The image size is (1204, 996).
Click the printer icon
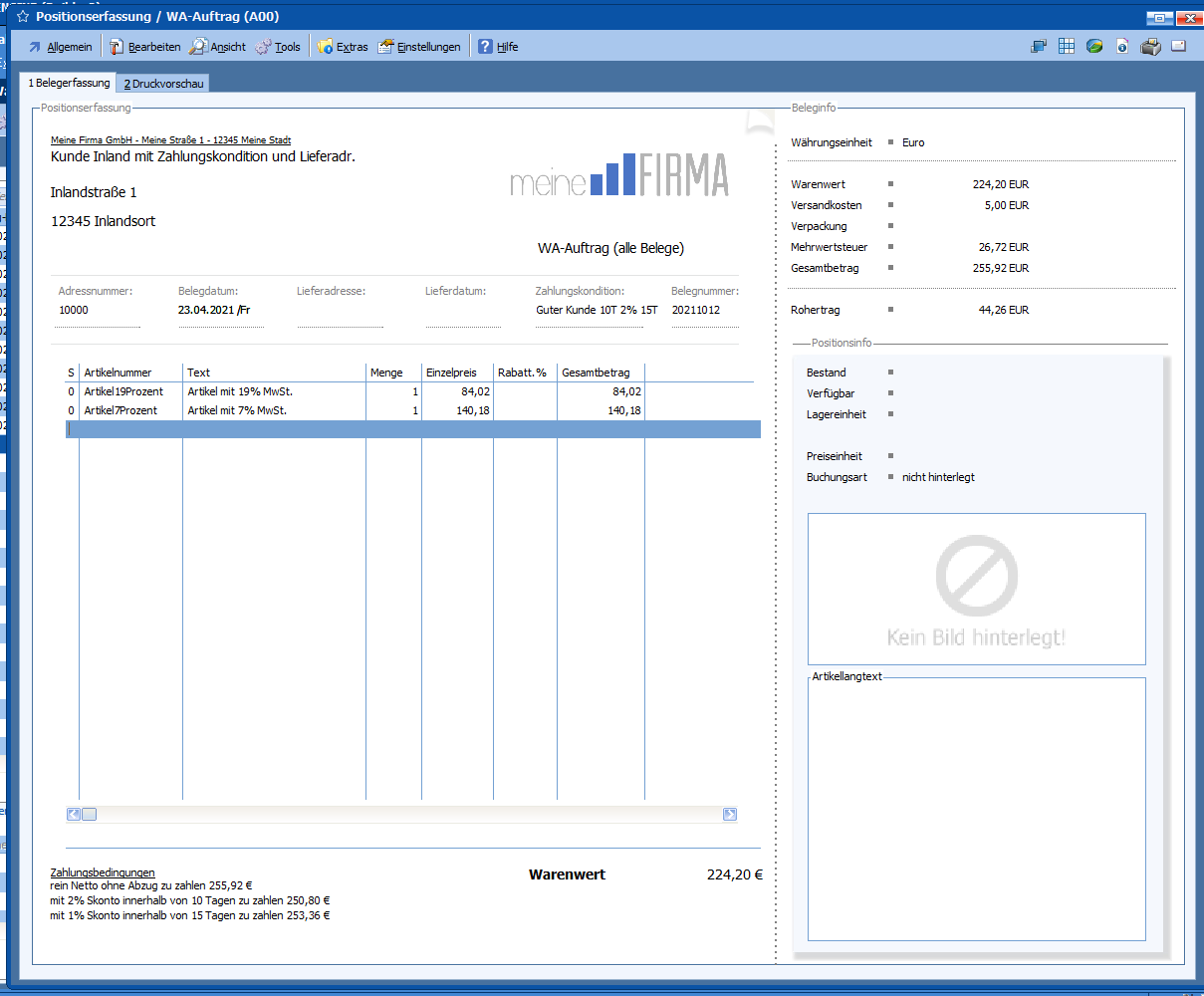(1150, 46)
